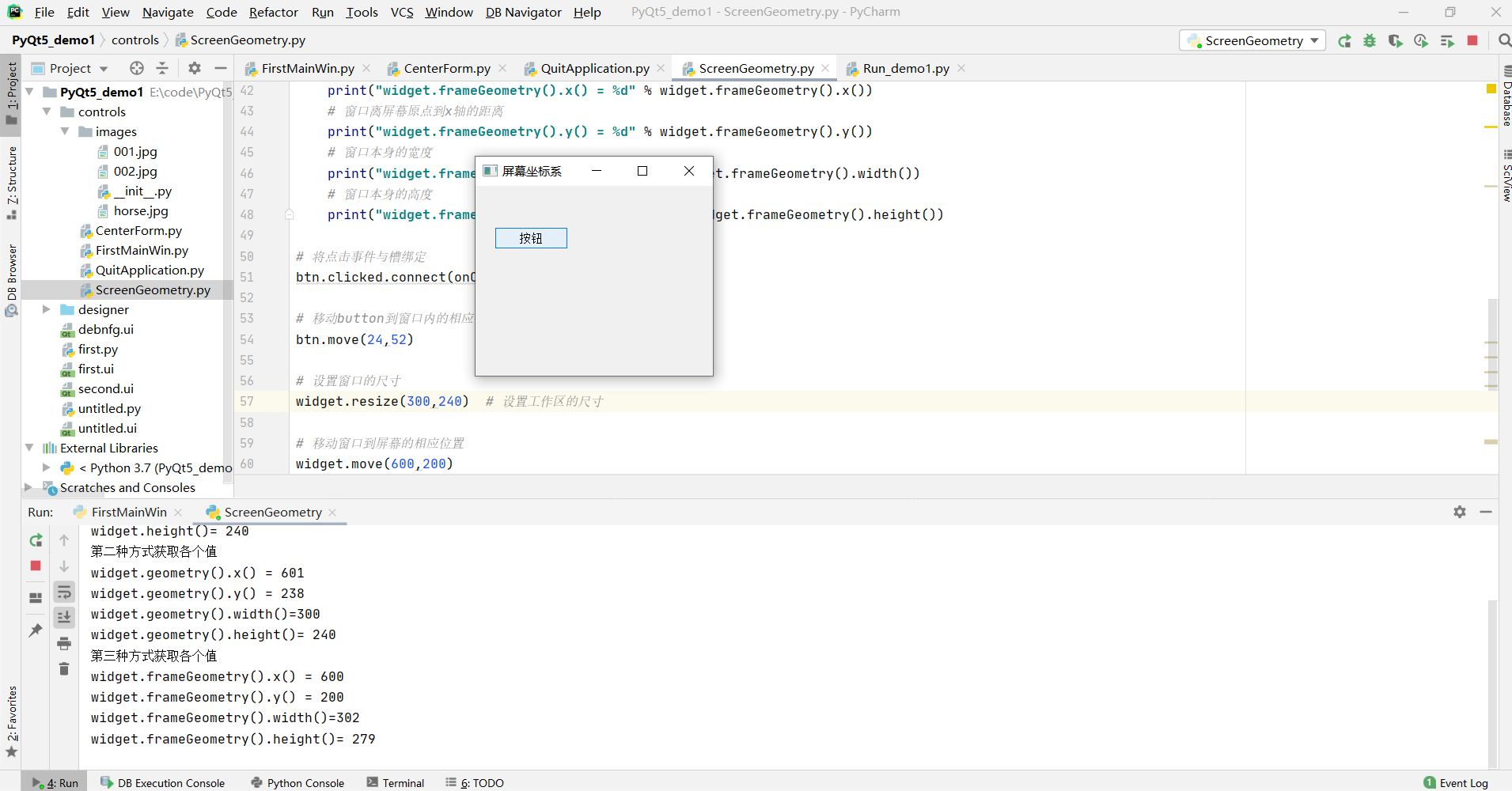Toggle the Structure side panel
1512x791 pixels.
tap(11, 184)
